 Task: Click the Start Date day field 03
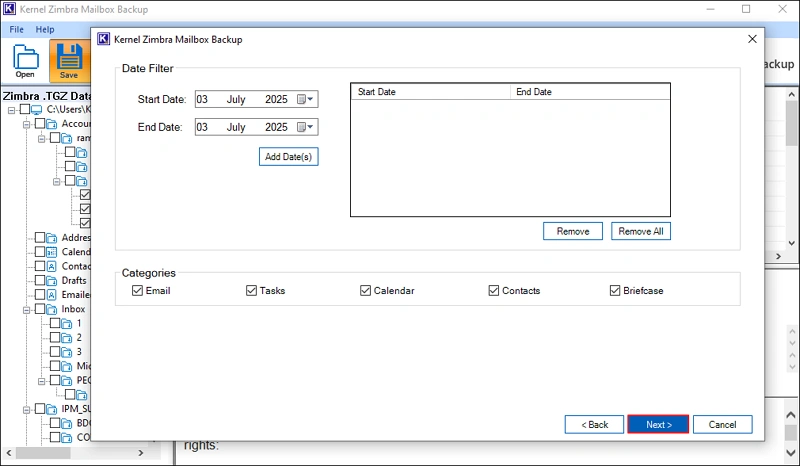pyautogui.click(x=202, y=99)
